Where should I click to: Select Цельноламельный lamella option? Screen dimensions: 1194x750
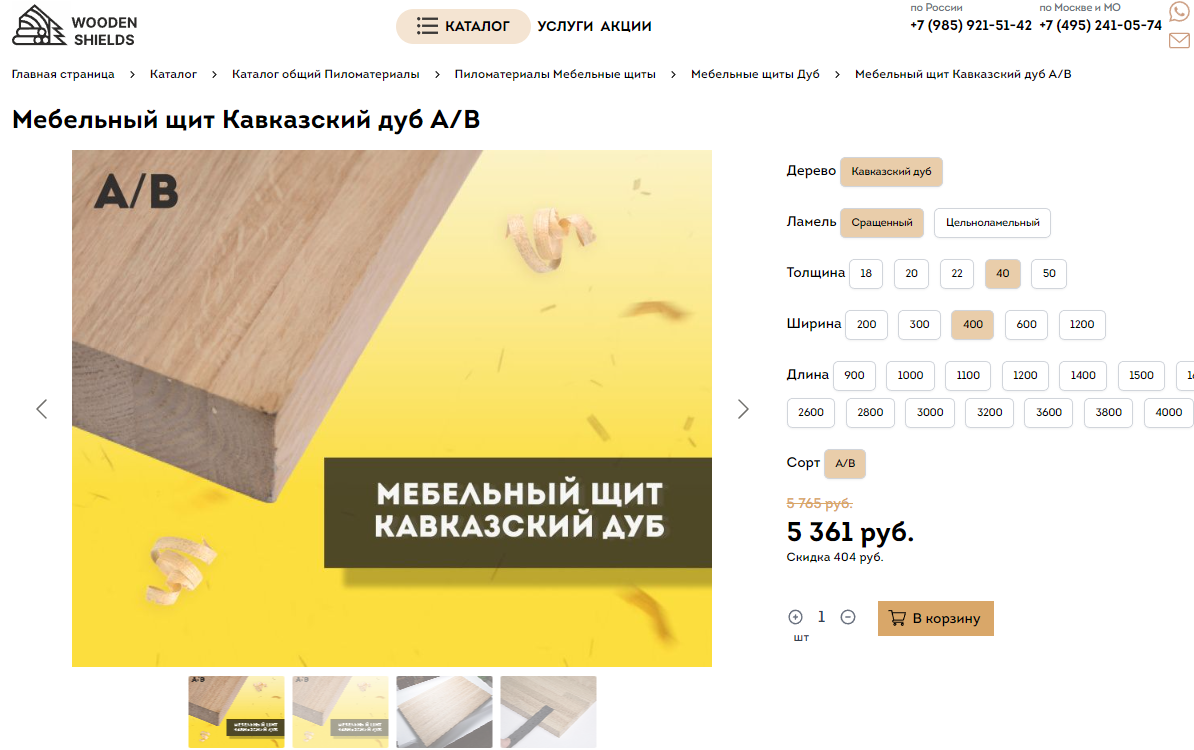point(992,222)
